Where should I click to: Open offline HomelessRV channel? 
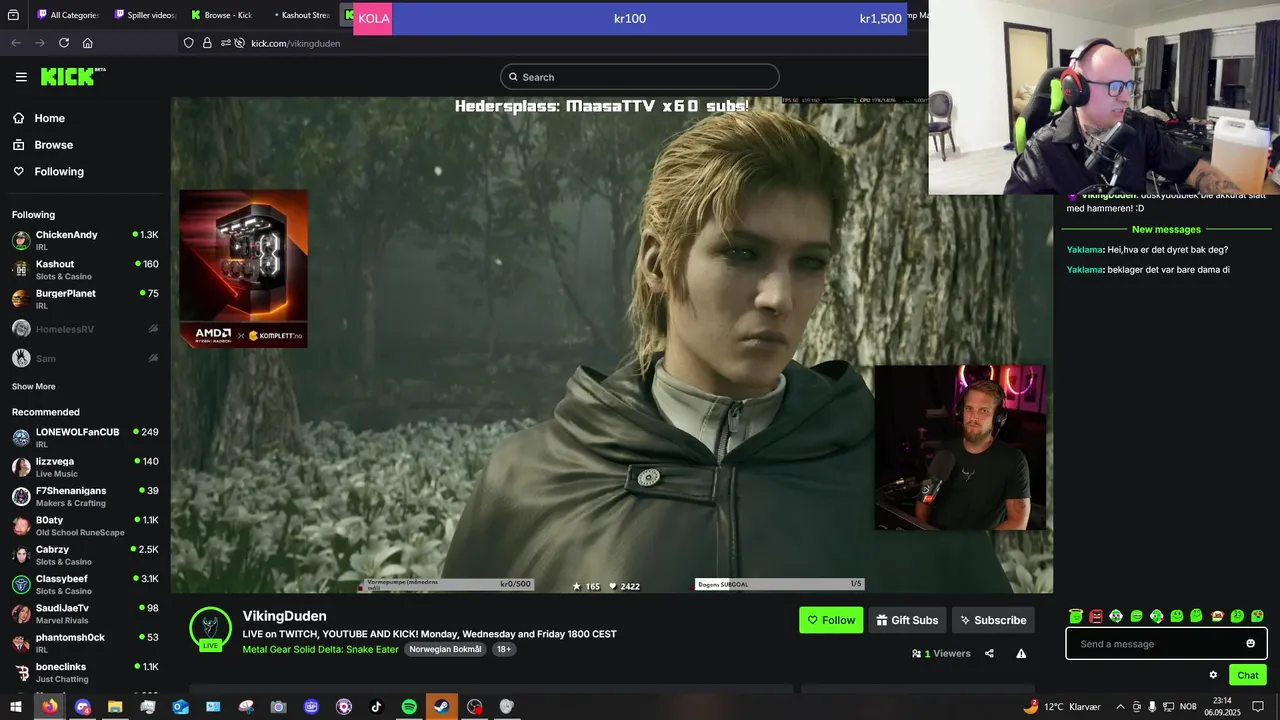[85, 329]
